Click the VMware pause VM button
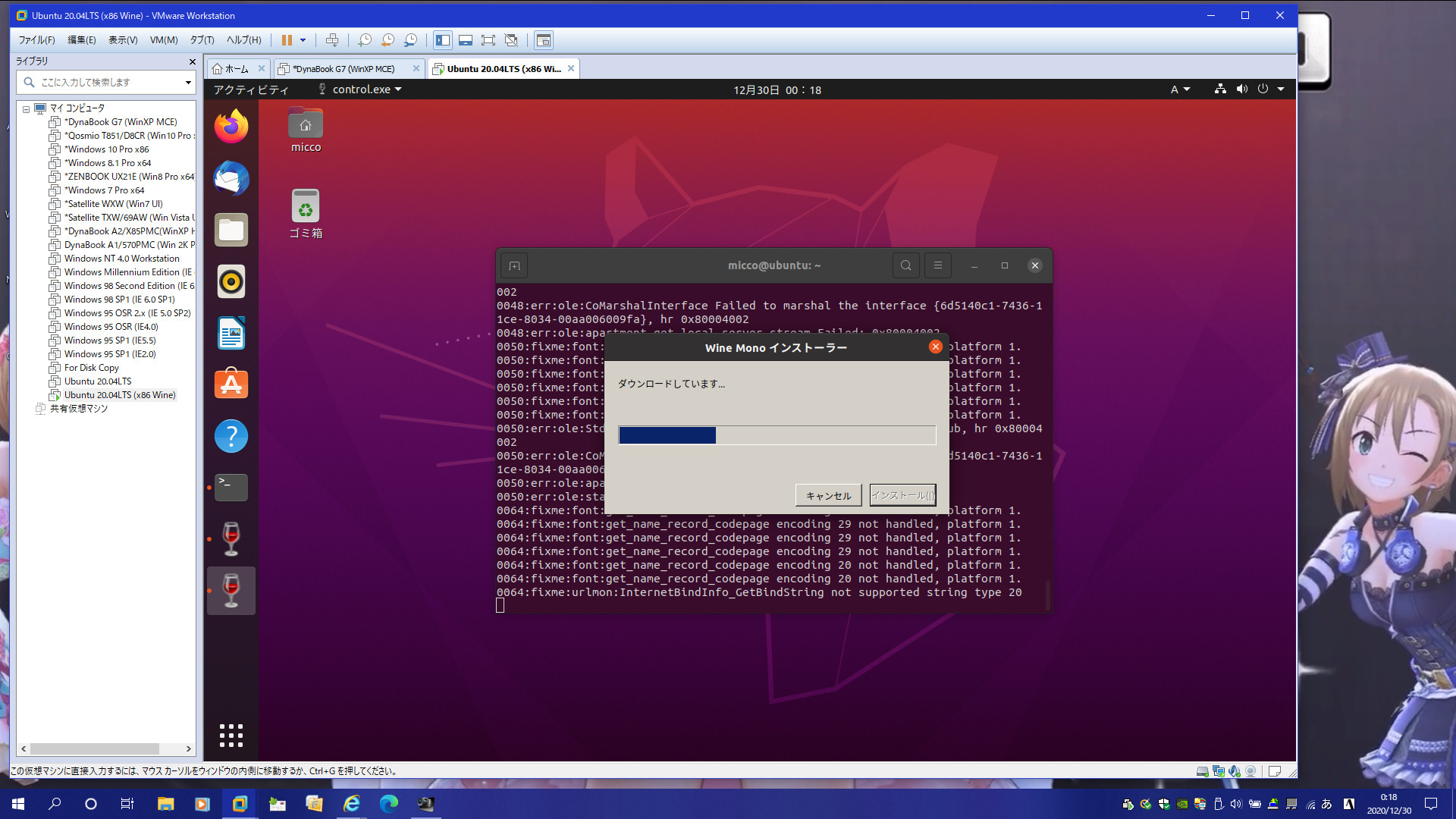The width and height of the screenshot is (1456, 819). pos(287,40)
